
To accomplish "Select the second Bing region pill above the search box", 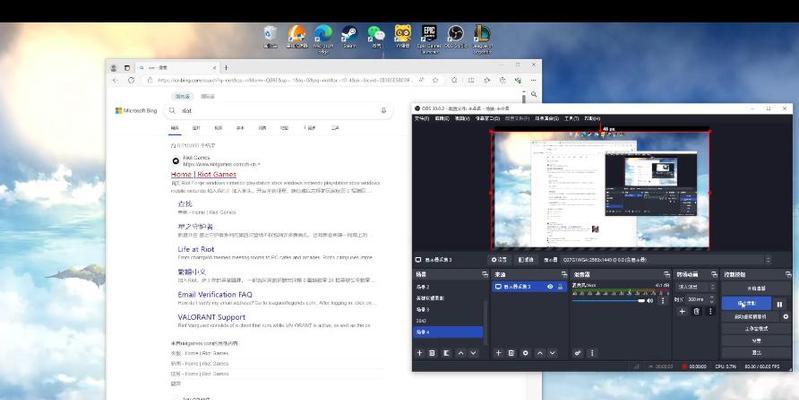I will [x=207, y=96].
